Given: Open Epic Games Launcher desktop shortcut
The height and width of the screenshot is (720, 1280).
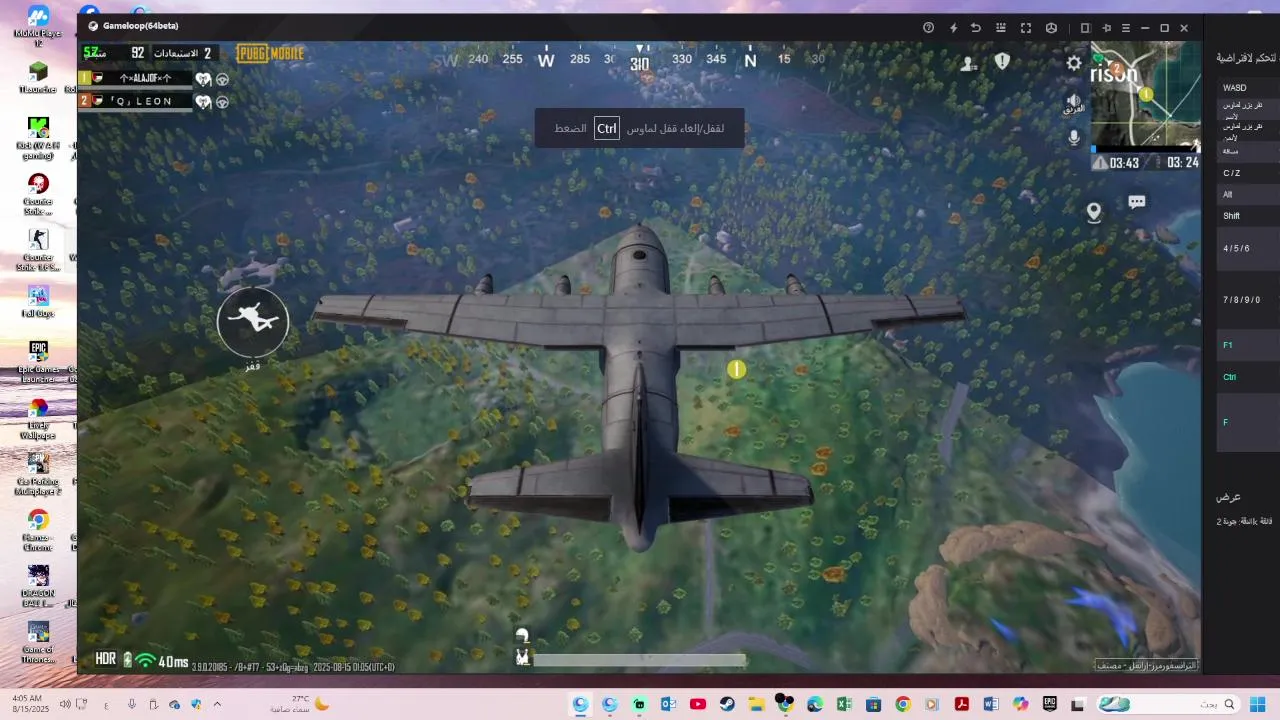Looking at the screenshot, I should (37, 361).
